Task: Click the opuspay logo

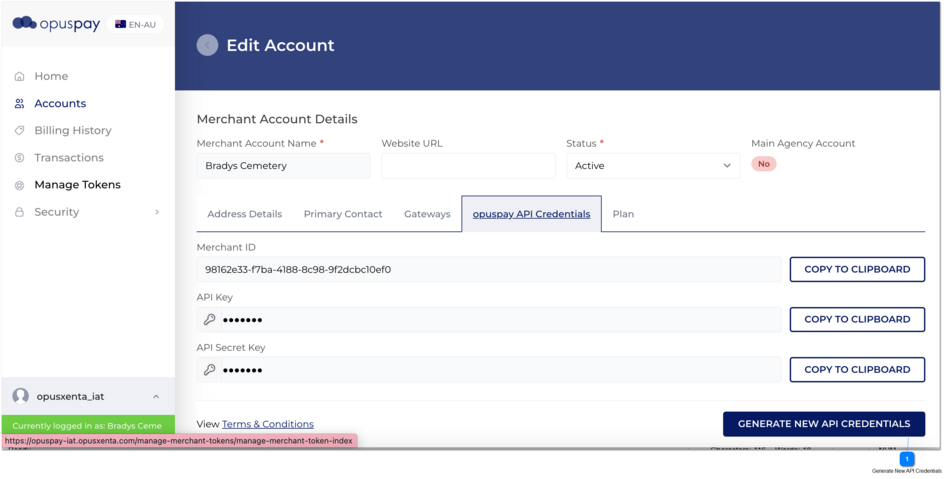Action: coord(56,24)
